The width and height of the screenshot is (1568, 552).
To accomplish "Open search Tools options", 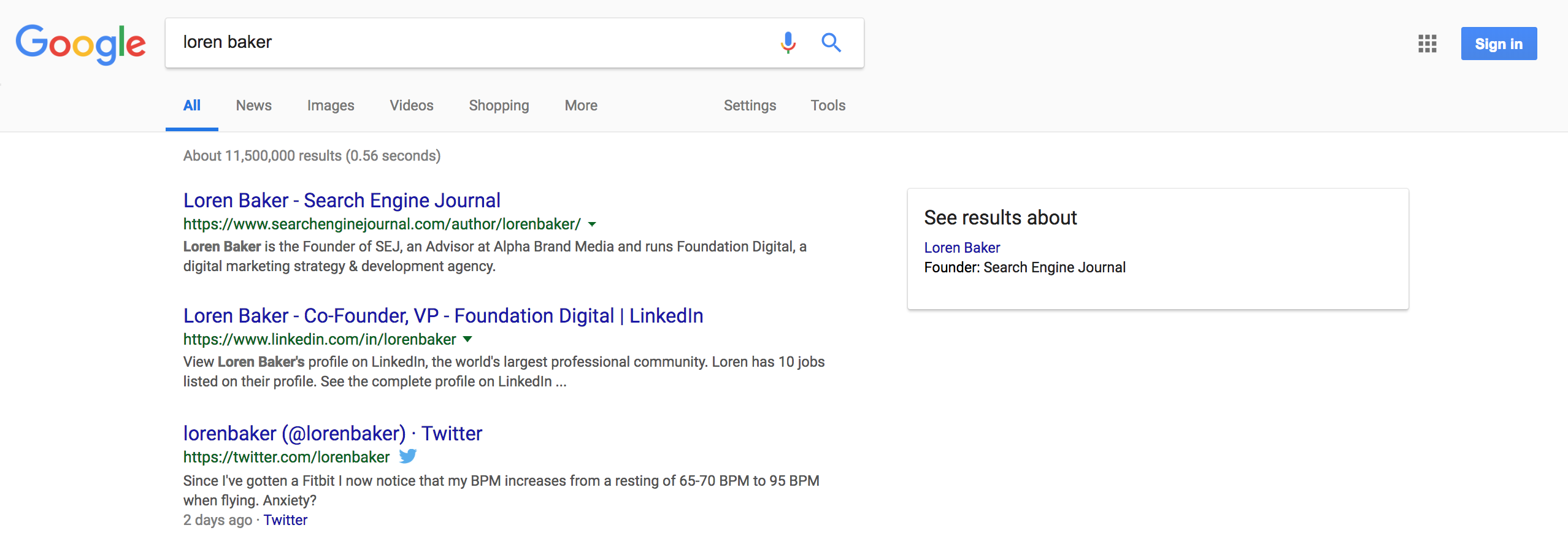I will pyautogui.click(x=828, y=105).
